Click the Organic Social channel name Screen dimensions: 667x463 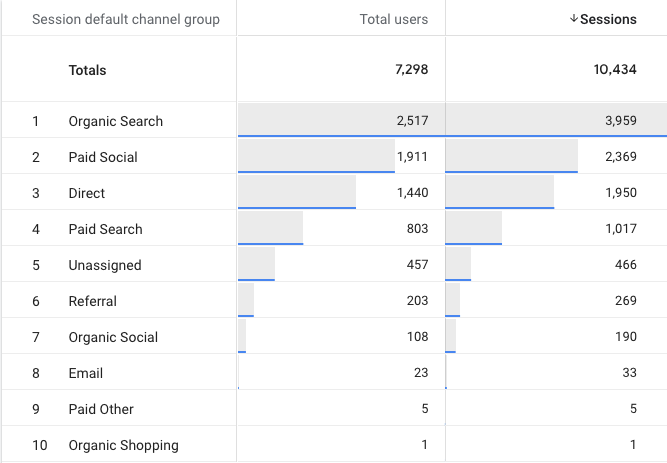[x=113, y=337]
